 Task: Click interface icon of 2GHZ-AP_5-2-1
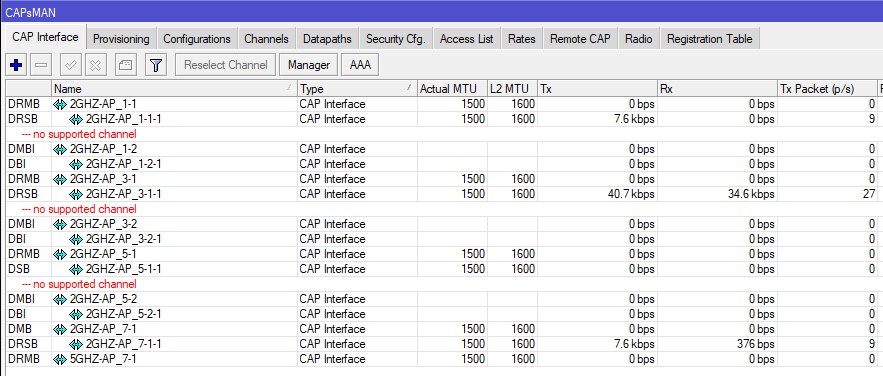[76, 314]
